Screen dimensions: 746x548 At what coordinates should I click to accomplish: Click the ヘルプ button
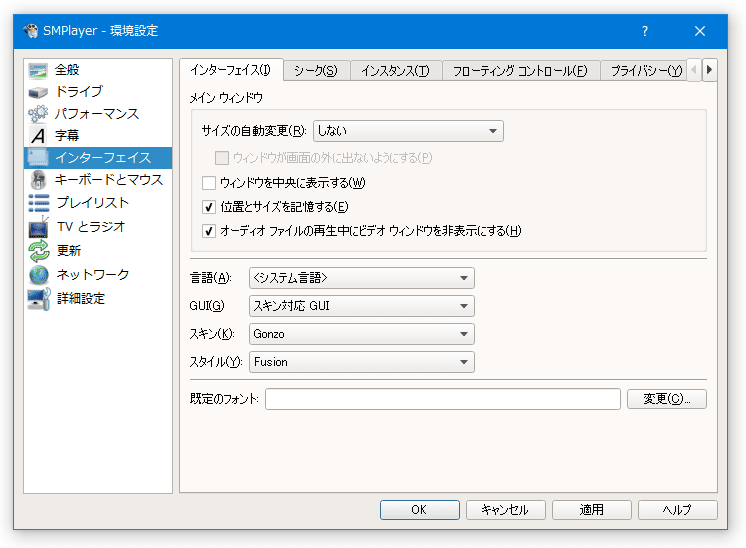[x=677, y=510]
